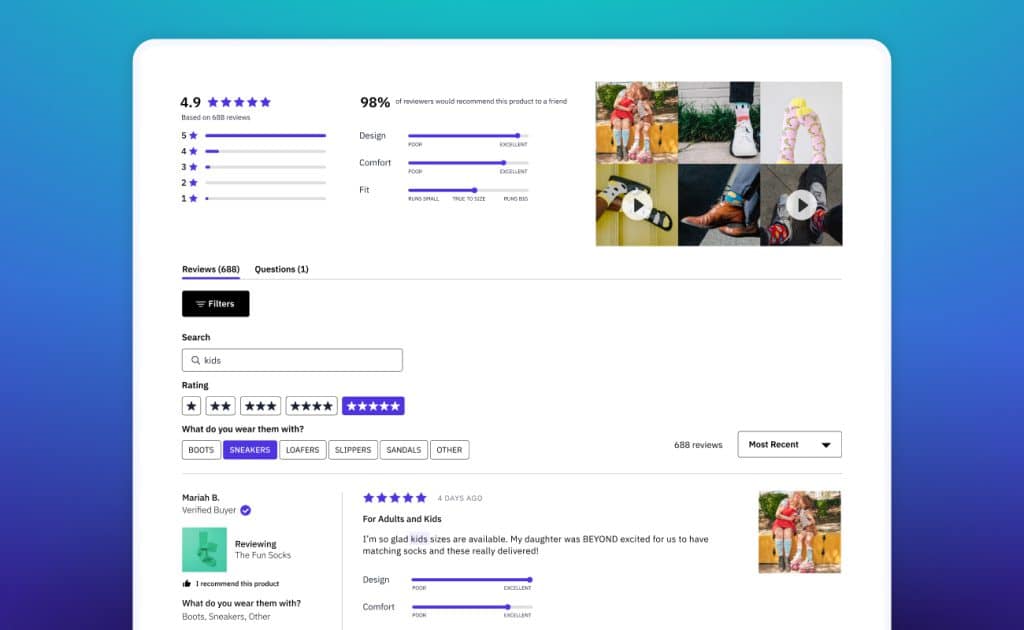Focus the review search field containing kids

pos(292,360)
